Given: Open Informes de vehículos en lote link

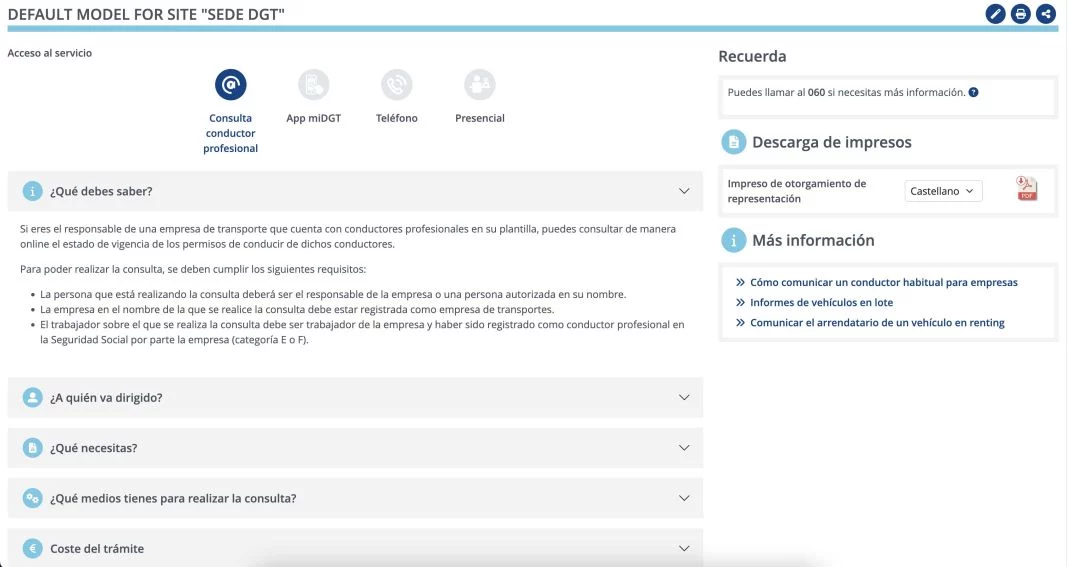Looking at the screenshot, I should coord(821,303).
